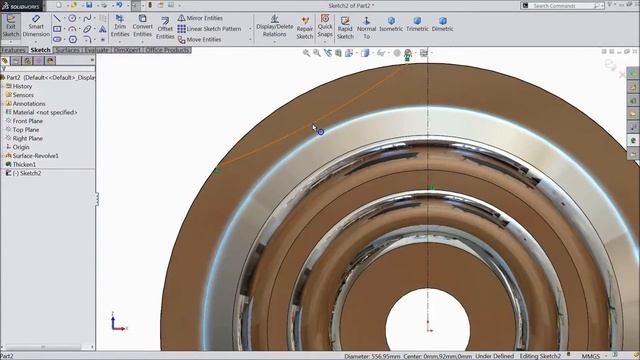This screenshot has width=640, height=360.
Task: Run Repair Sketch tool
Action: point(304,28)
